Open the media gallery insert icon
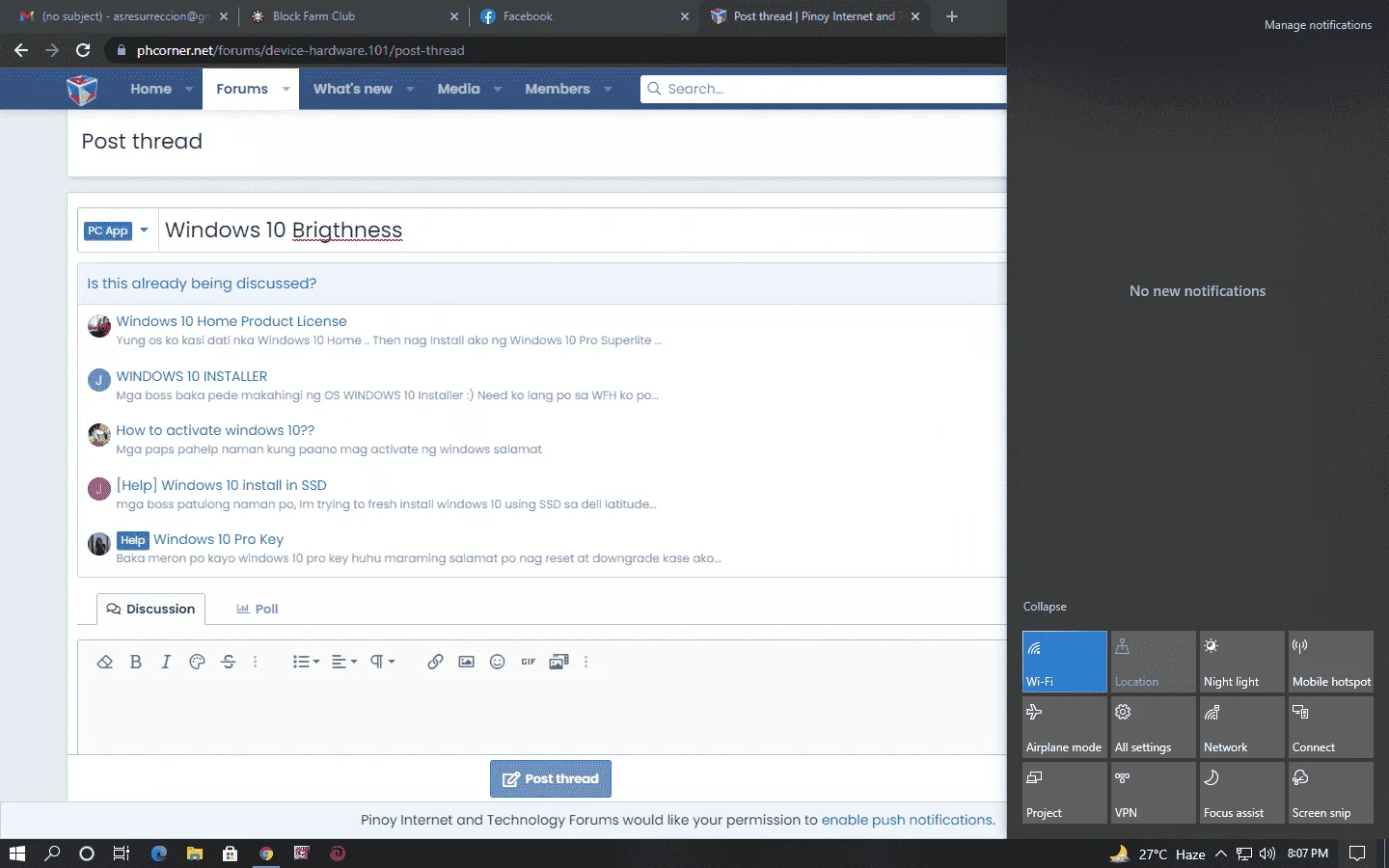This screenshot has height=868, width=1389. click(x=558, y=662)
